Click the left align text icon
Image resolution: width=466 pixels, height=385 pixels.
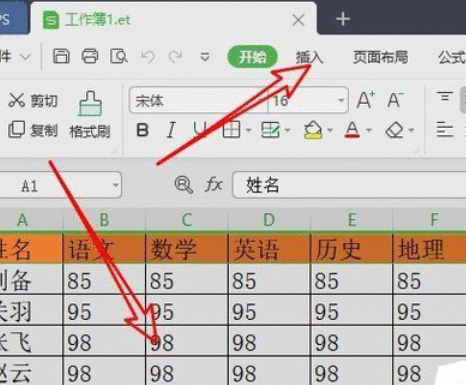(445, 130)
